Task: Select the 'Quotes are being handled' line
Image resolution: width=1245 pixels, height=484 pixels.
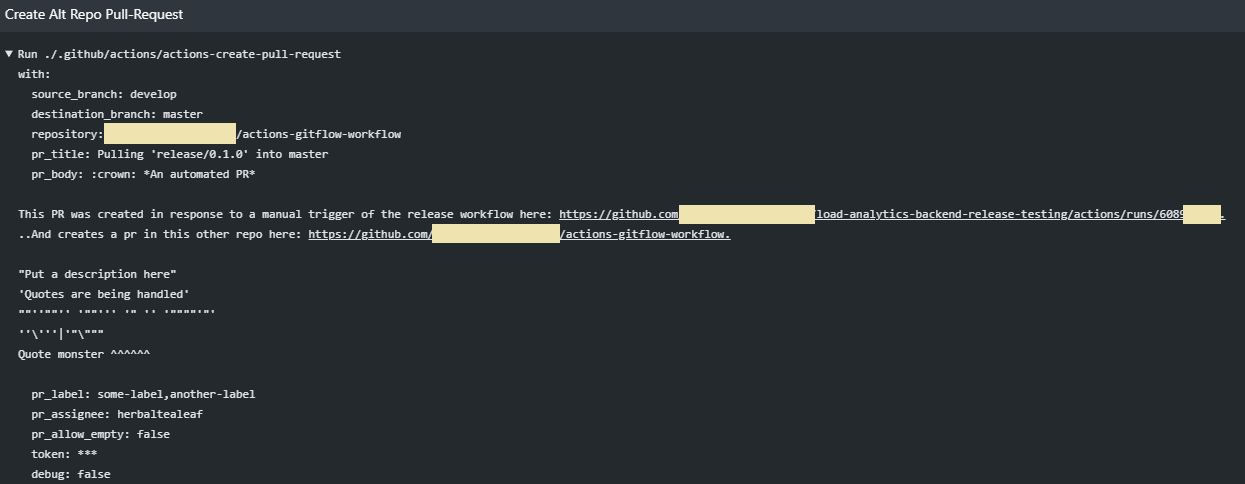Action: (104, 294)
